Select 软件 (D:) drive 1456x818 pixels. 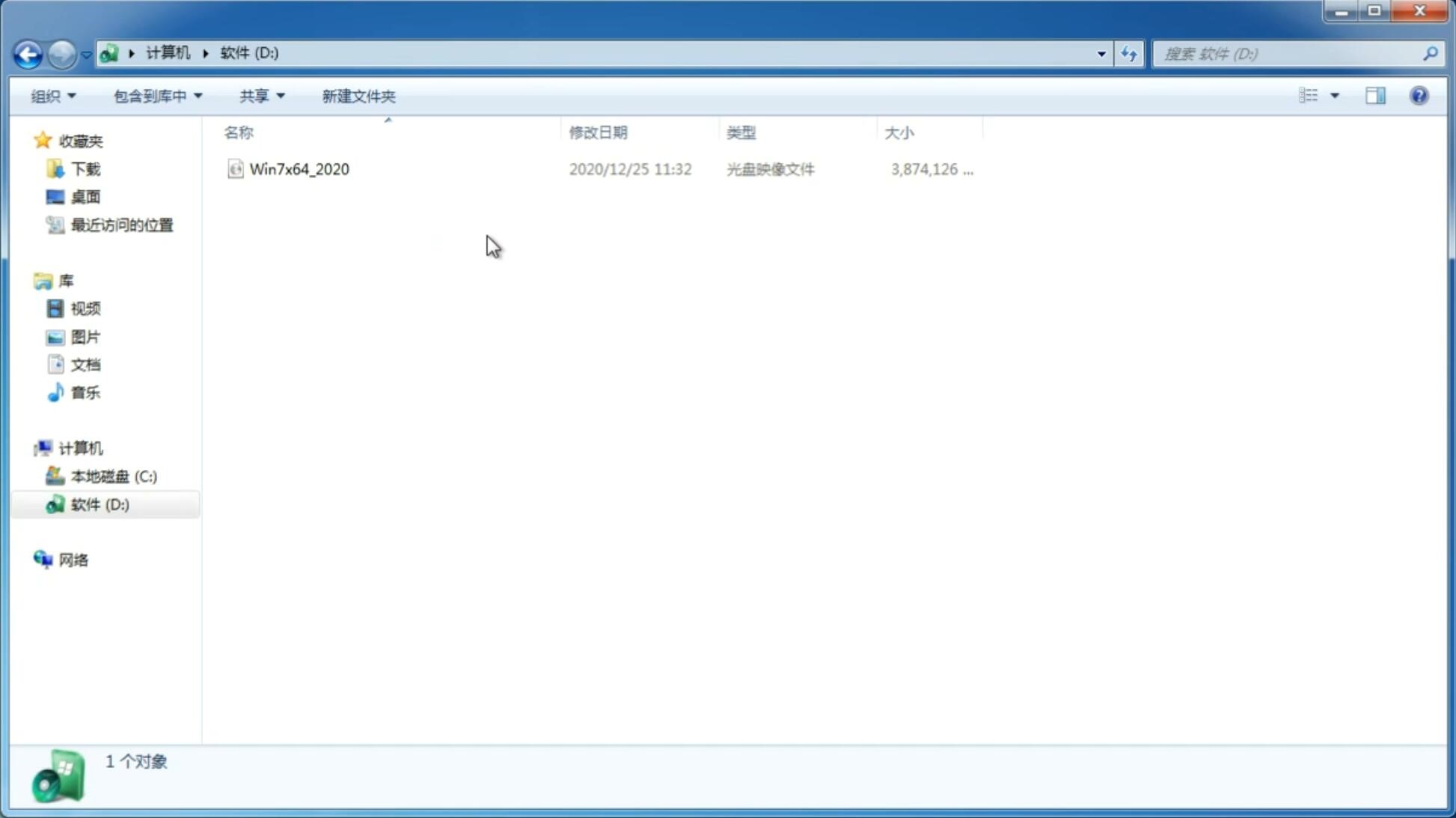pyautogui.click(x=99, y=503)
